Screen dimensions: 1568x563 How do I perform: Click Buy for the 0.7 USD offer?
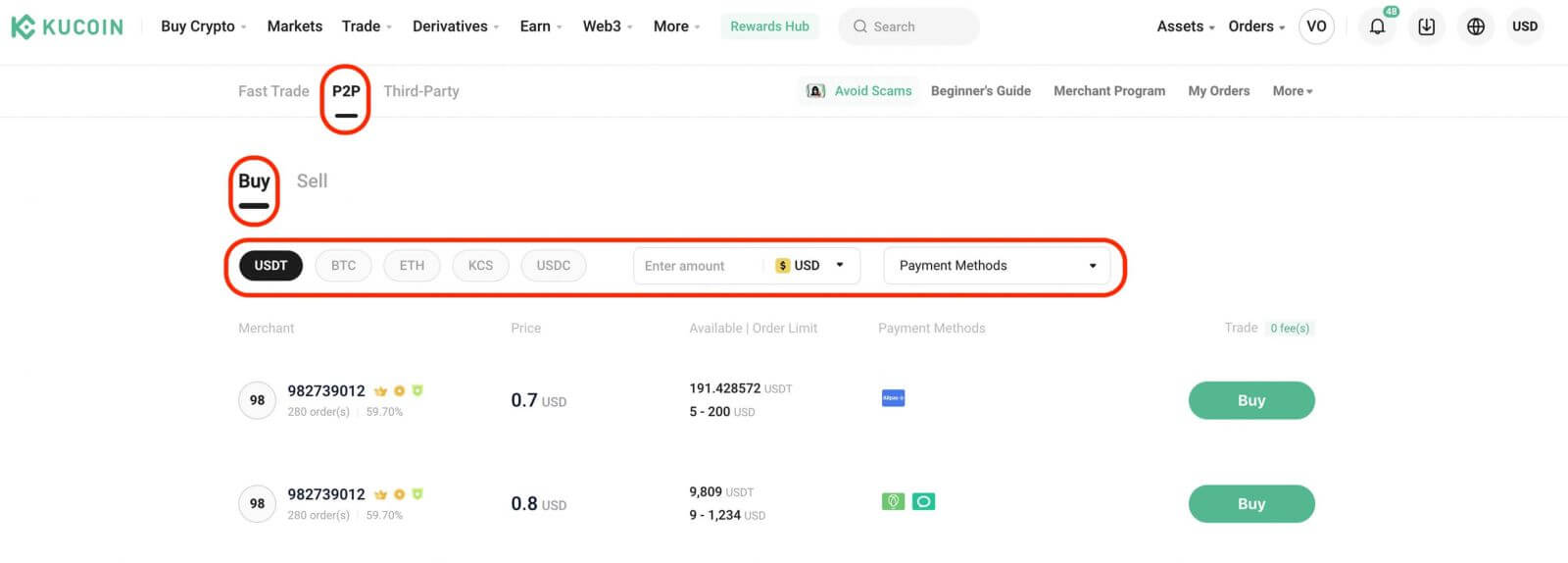tap(1250, 400)
